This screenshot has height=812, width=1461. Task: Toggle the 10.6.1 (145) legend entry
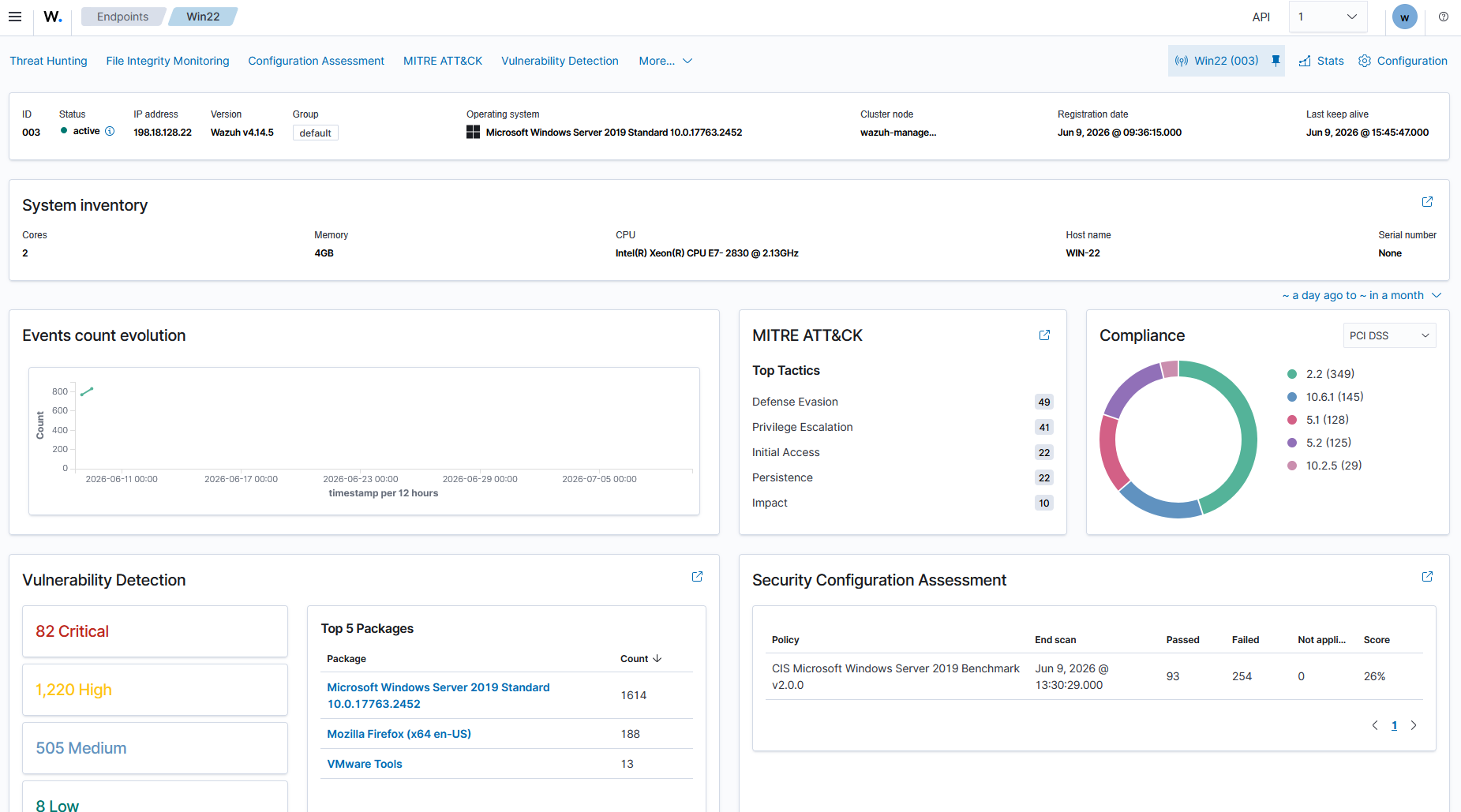point(1325,397)
